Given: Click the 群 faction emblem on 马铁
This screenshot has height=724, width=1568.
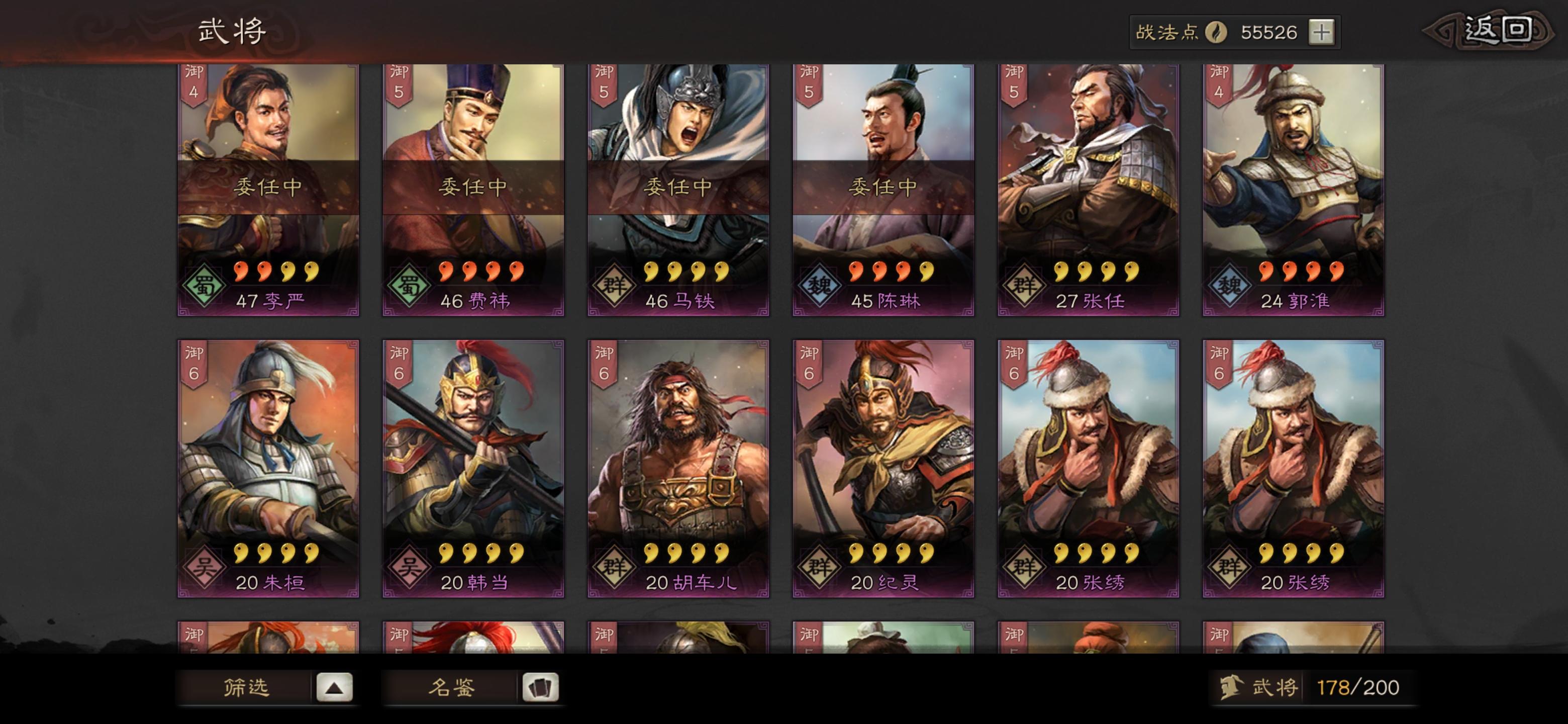Looking at the screenshot, I should (614, 286).
